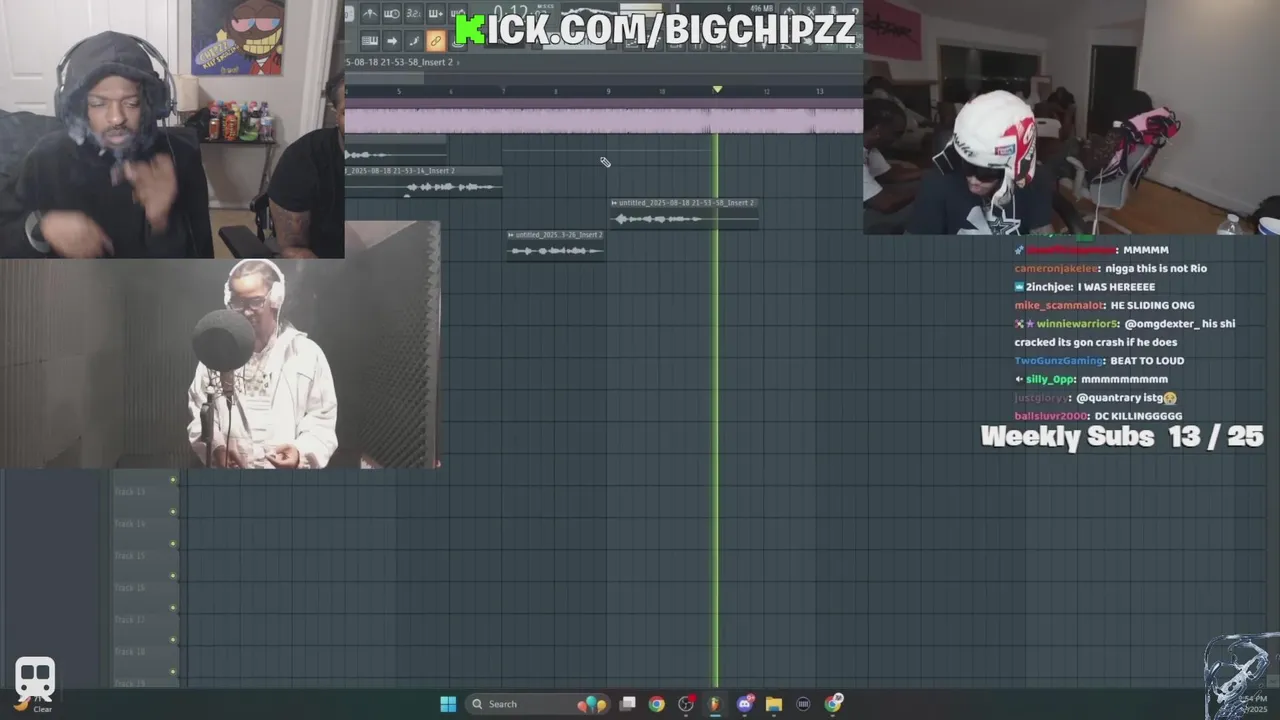This screenshot has height=720, width=1280.
Task: Toggle the step editing arrow icon
Action: pyautogui.click(x=392, y=41)
